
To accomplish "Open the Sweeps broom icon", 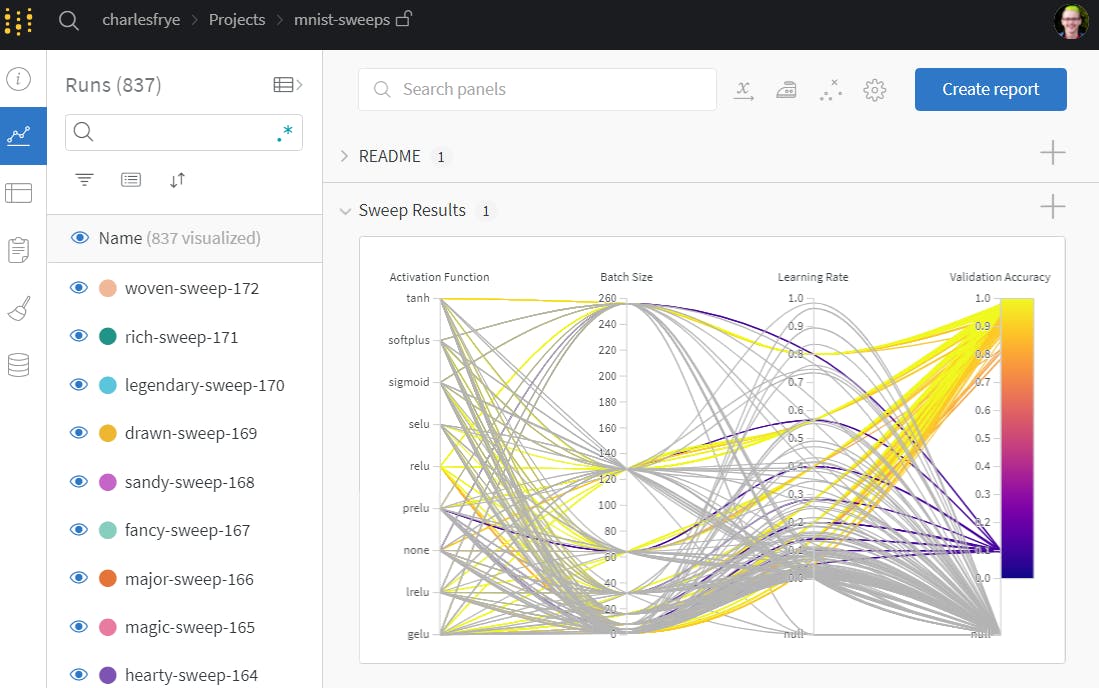I will pyautogui.click(x=19, y=308).
